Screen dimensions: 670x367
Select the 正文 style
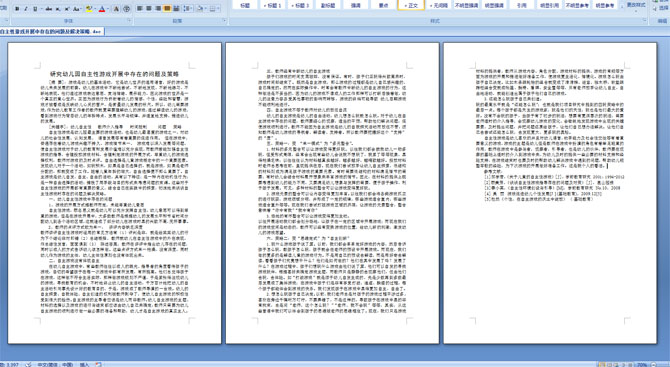(x=411, y=5)
